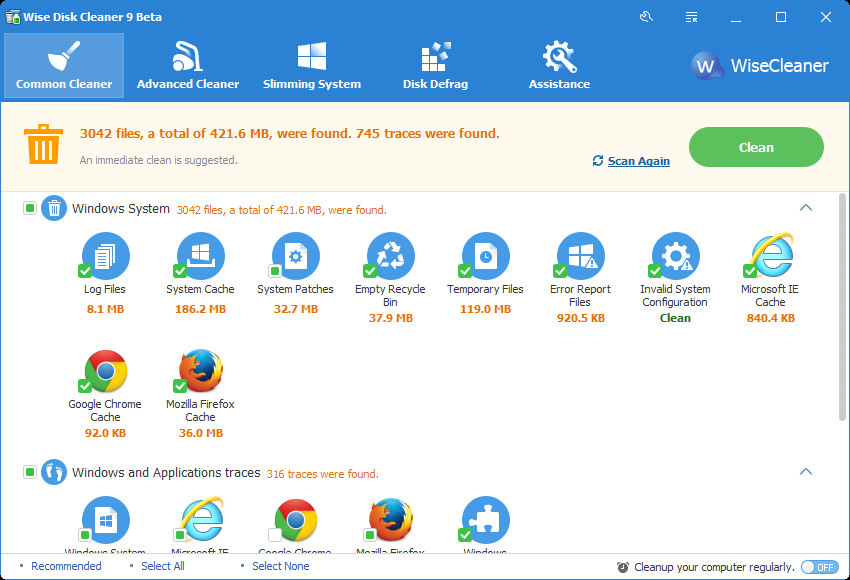Open the Mozilla Firefox Cache icon
Image resolution: width=850 pixels, height=580 pixels.
(201, 371)
